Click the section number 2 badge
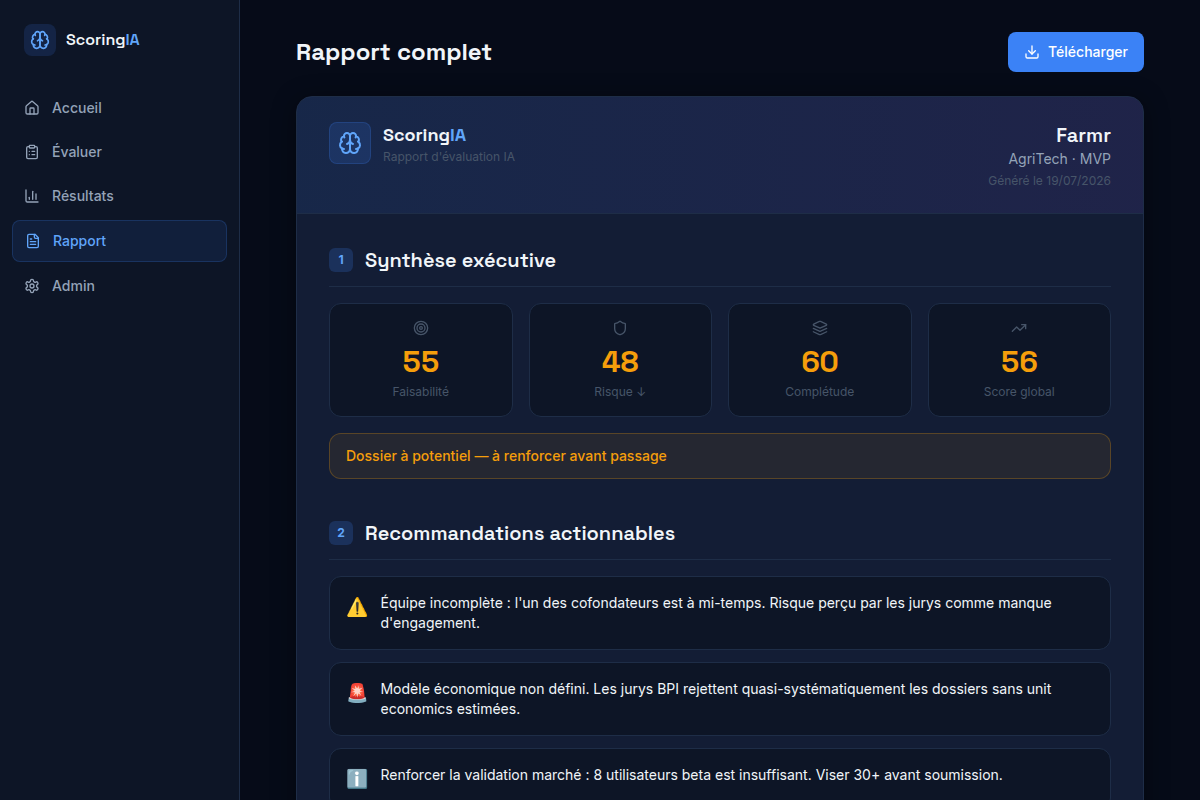 point(341,533)
